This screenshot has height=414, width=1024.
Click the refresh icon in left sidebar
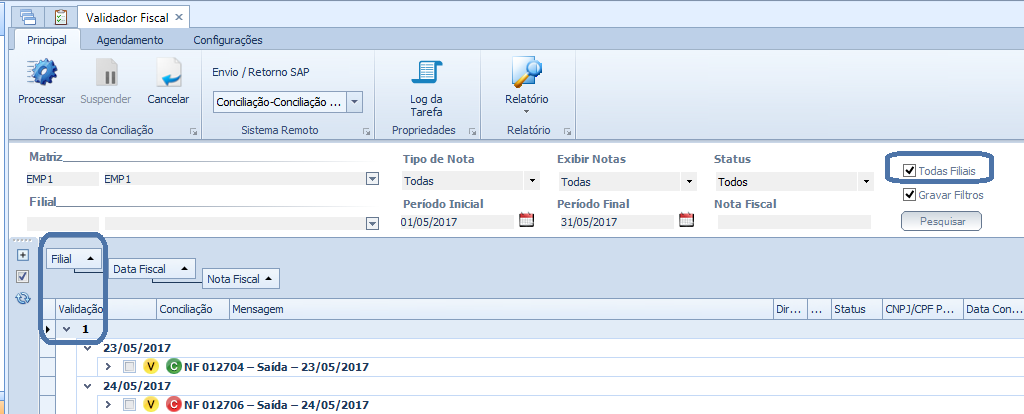point(23,298)
